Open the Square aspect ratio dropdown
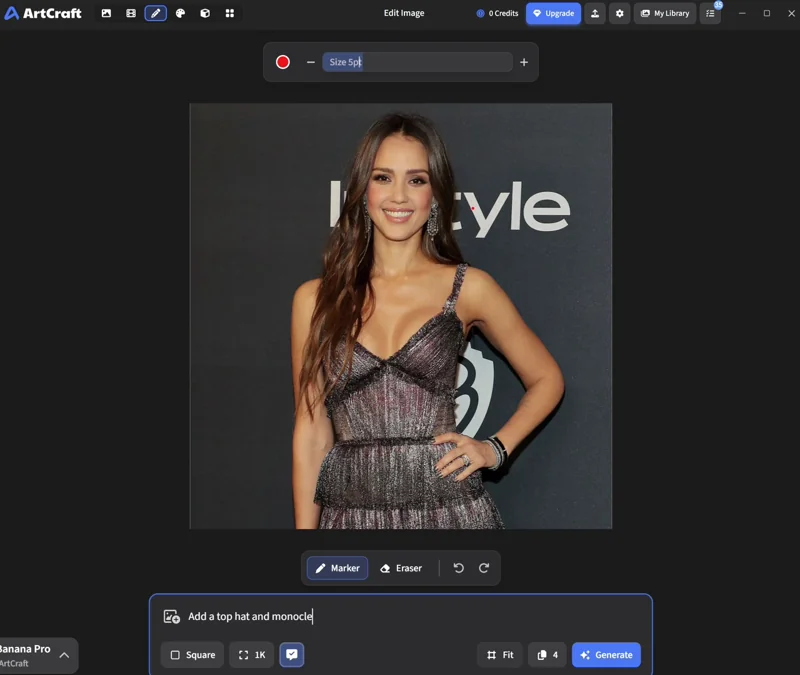800x675 pixels. pos(192,655)
